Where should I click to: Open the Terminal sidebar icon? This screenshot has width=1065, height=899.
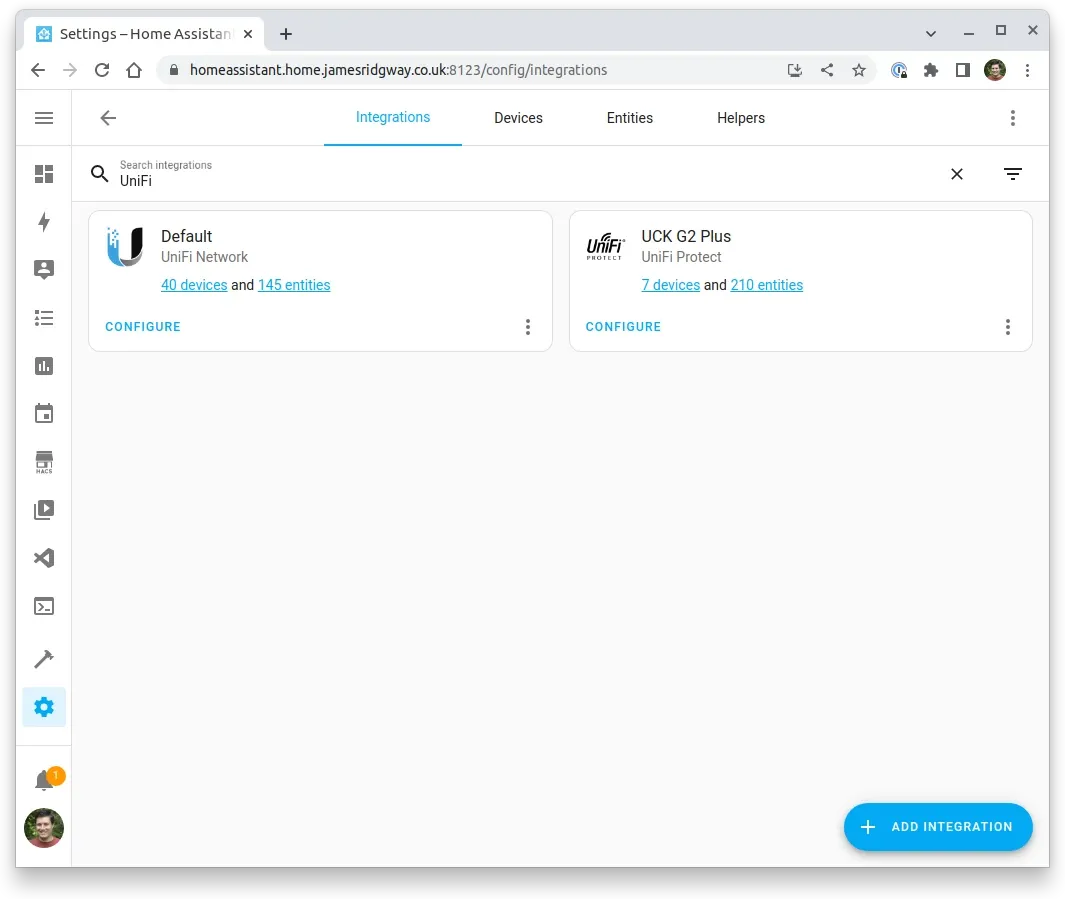pos(43,606)
